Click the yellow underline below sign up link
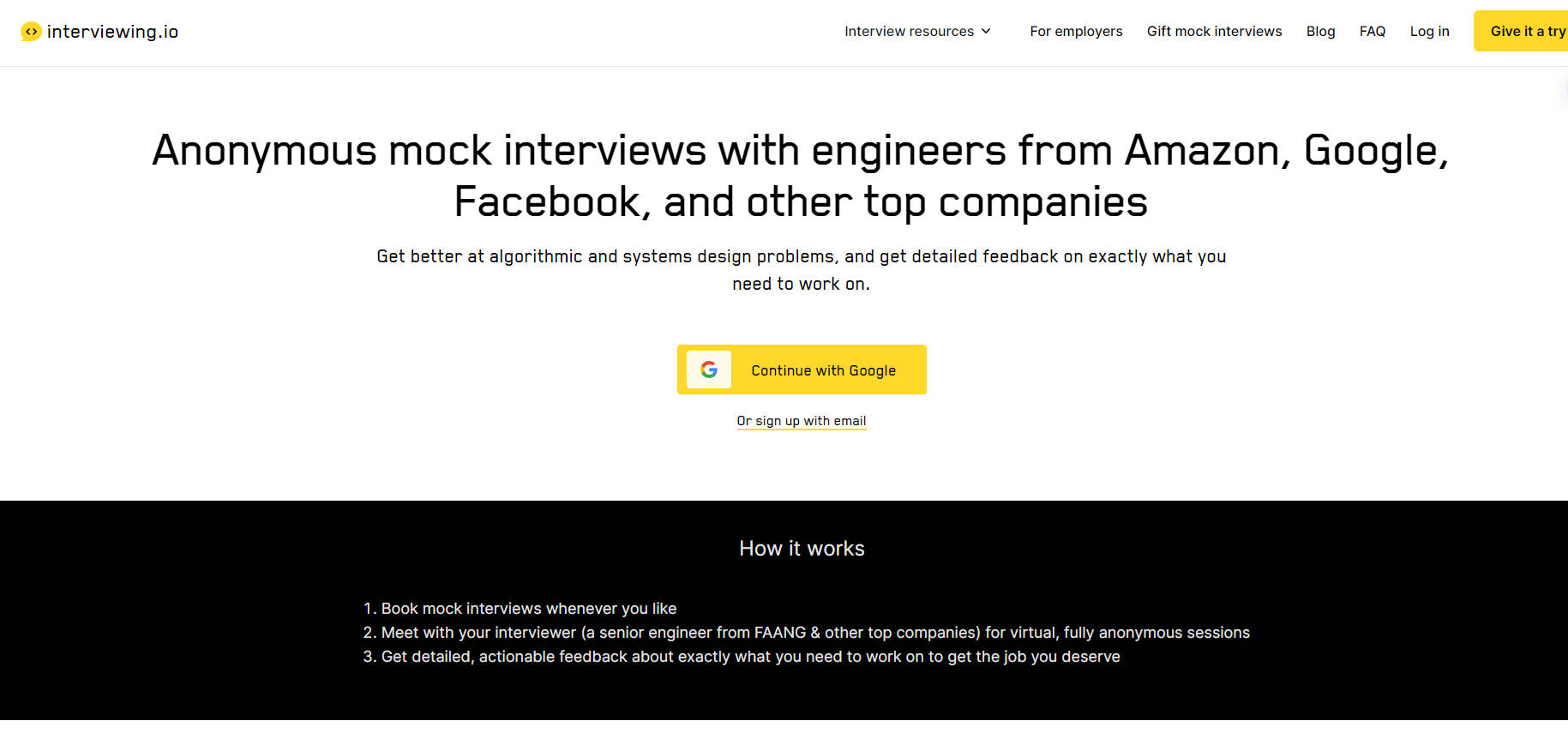This screenshot has width=1568, height=745. (x=801, y=431)
